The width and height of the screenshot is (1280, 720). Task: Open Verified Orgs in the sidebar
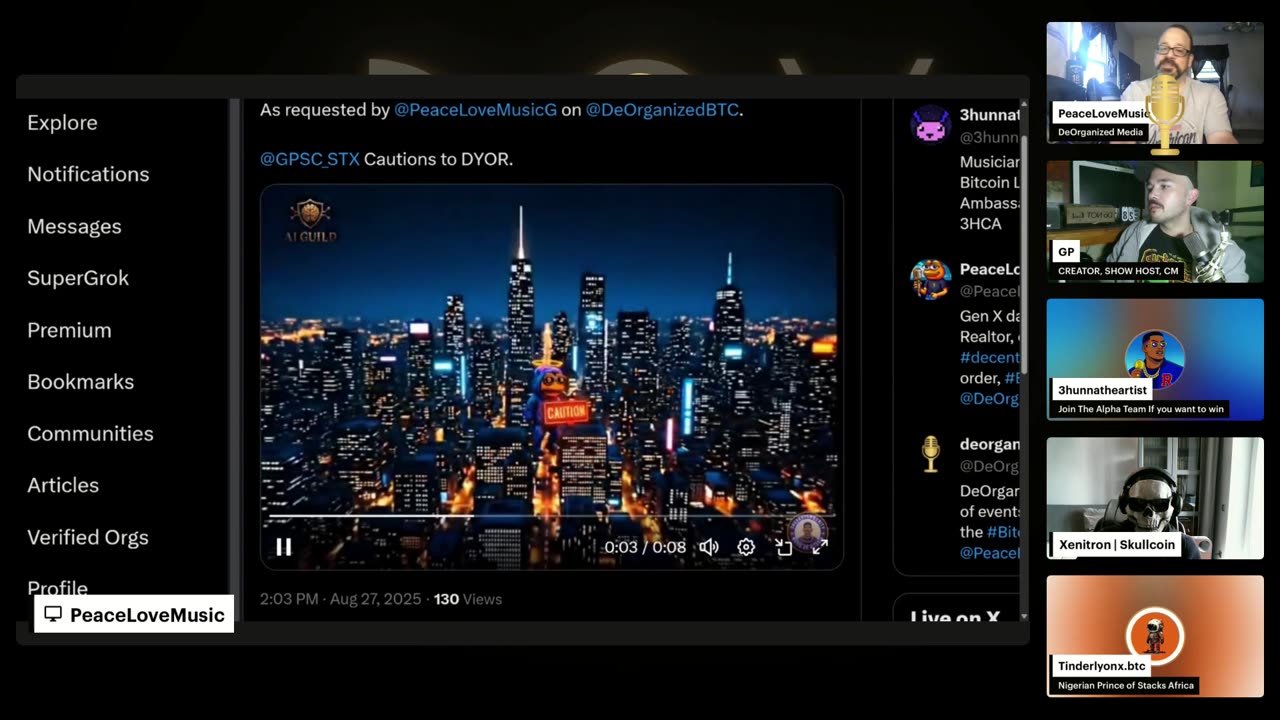pyautogui.click(x=88, y=537)
